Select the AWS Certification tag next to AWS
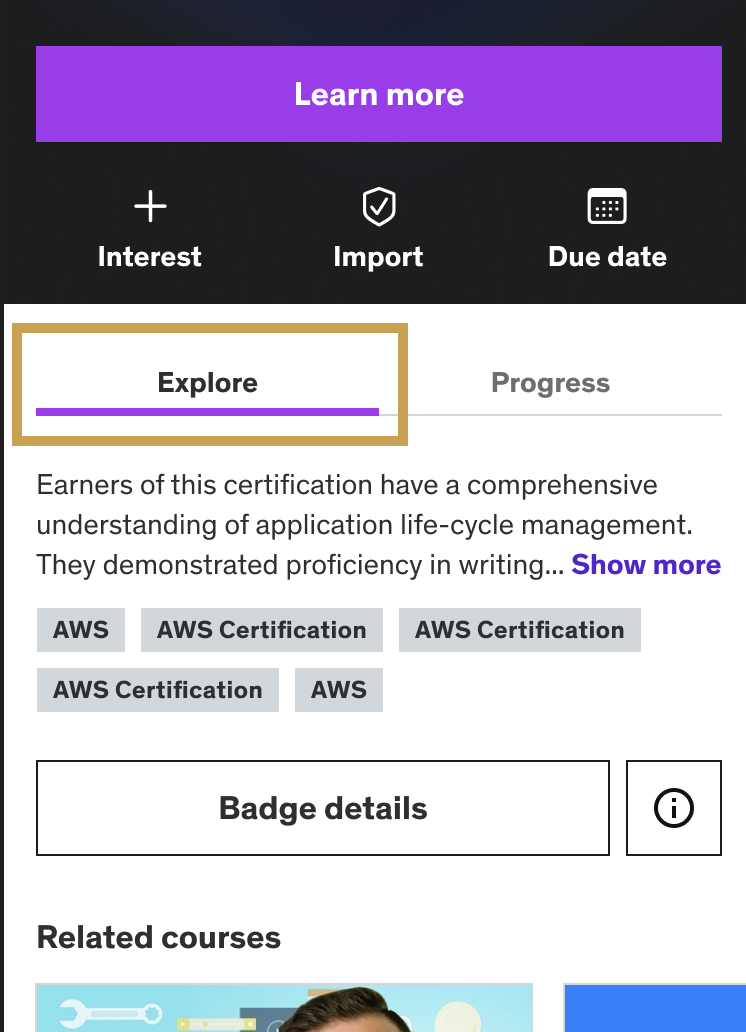Screen dimensions: 746x1032 (x=261, y=630)
